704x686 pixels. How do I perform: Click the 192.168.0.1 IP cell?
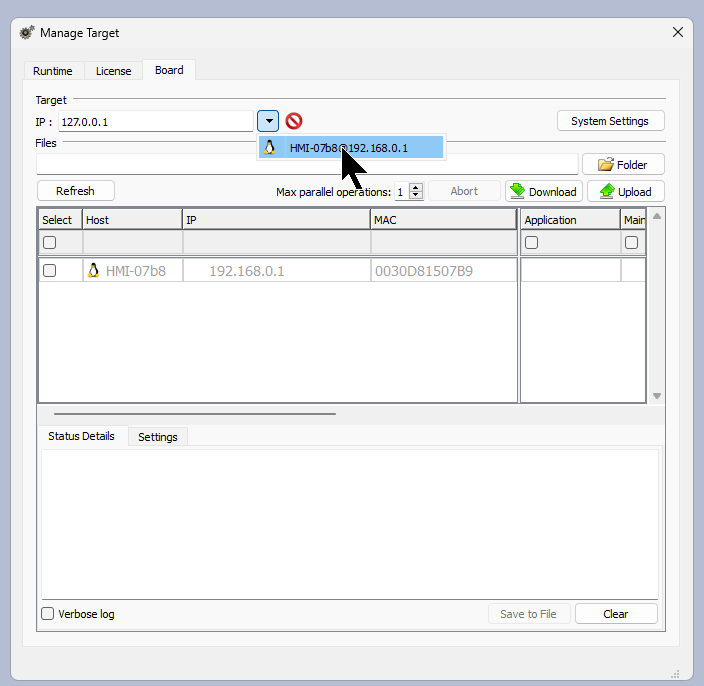tap(277, 271)
